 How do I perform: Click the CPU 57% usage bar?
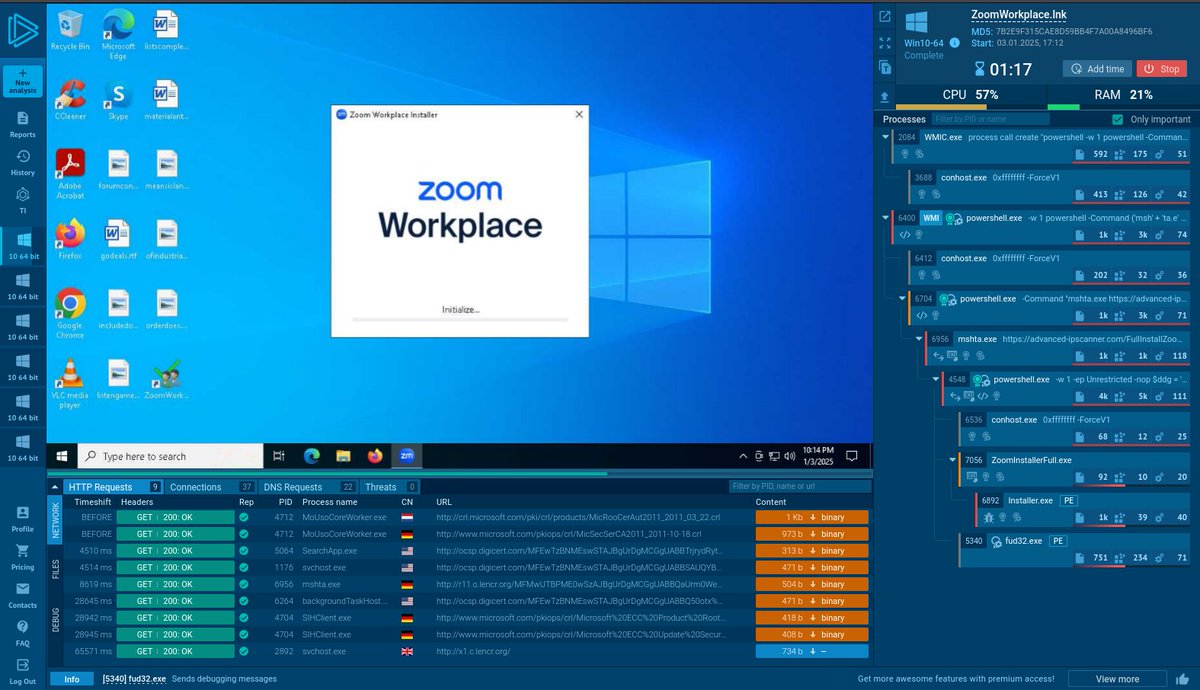click(x=970, y=98)
